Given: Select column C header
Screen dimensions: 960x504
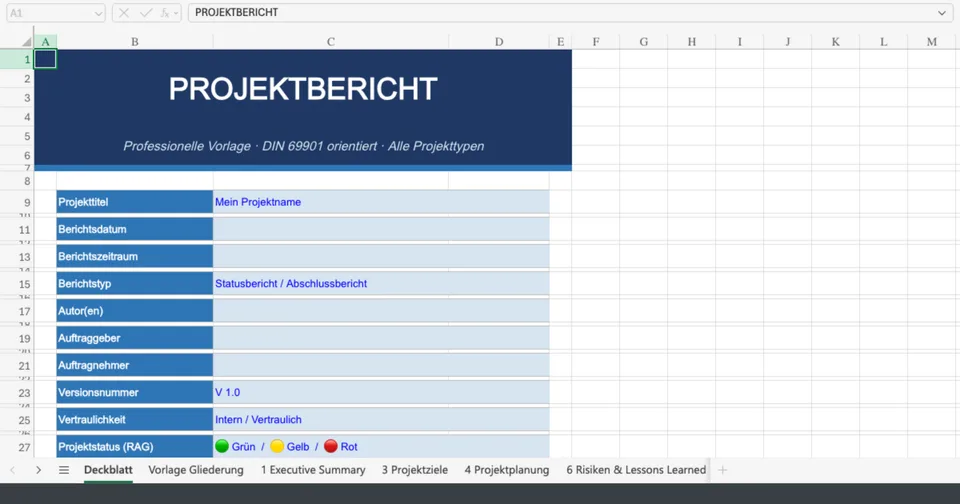Looking at the screenshot, I should [331, 42].
